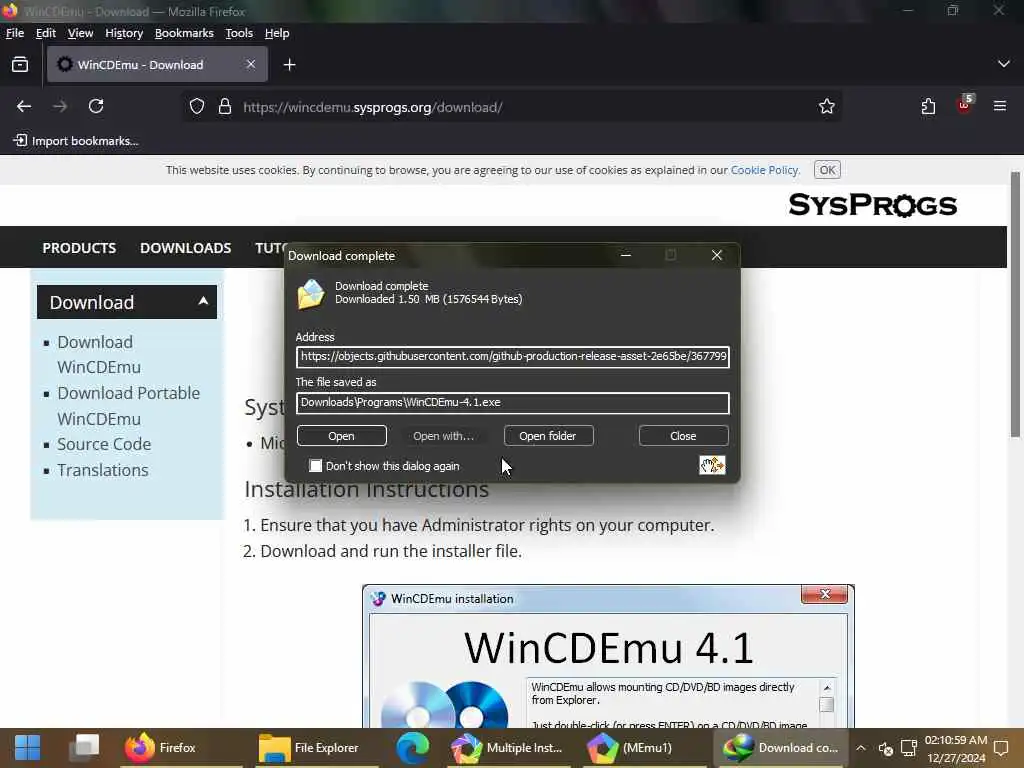The width and height of the screenshot is (1024, 768).
Task: Open PRODUCTS in site navigation
Action: (79, 248)
